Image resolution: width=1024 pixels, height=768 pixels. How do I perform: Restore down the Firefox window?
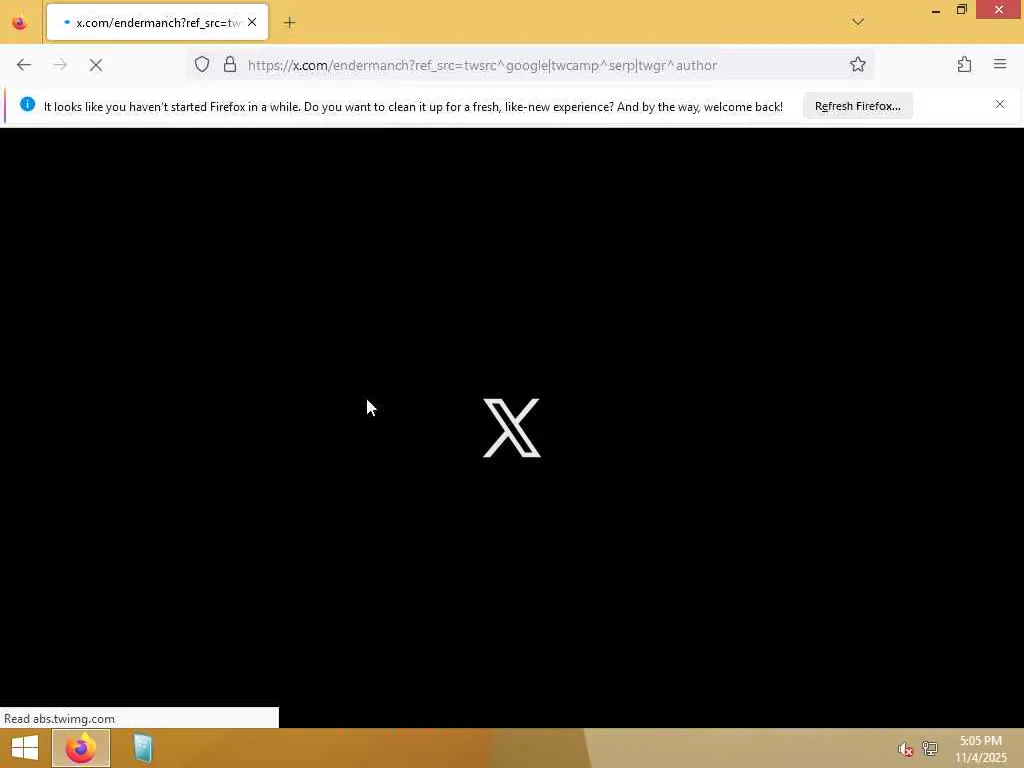pyautogui.click(x=961, y=10)
